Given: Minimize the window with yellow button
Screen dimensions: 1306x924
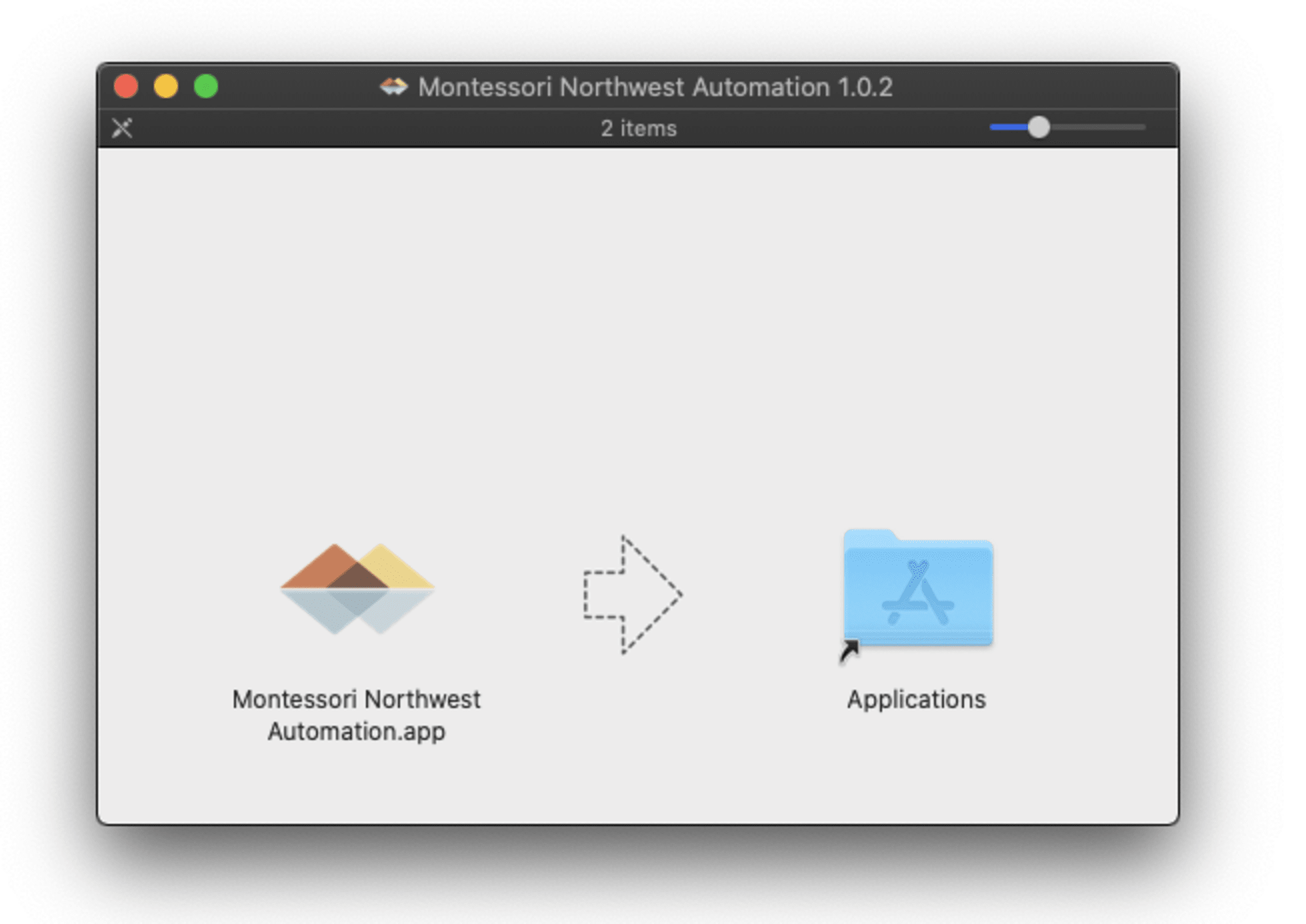Looking at the screenshot, I should [166, 87].
